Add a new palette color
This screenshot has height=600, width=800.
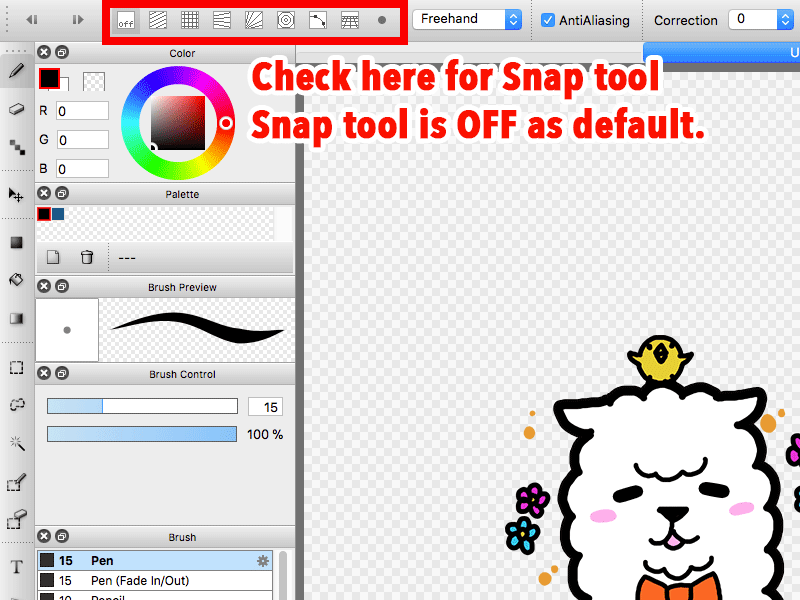tap(54, 257)
